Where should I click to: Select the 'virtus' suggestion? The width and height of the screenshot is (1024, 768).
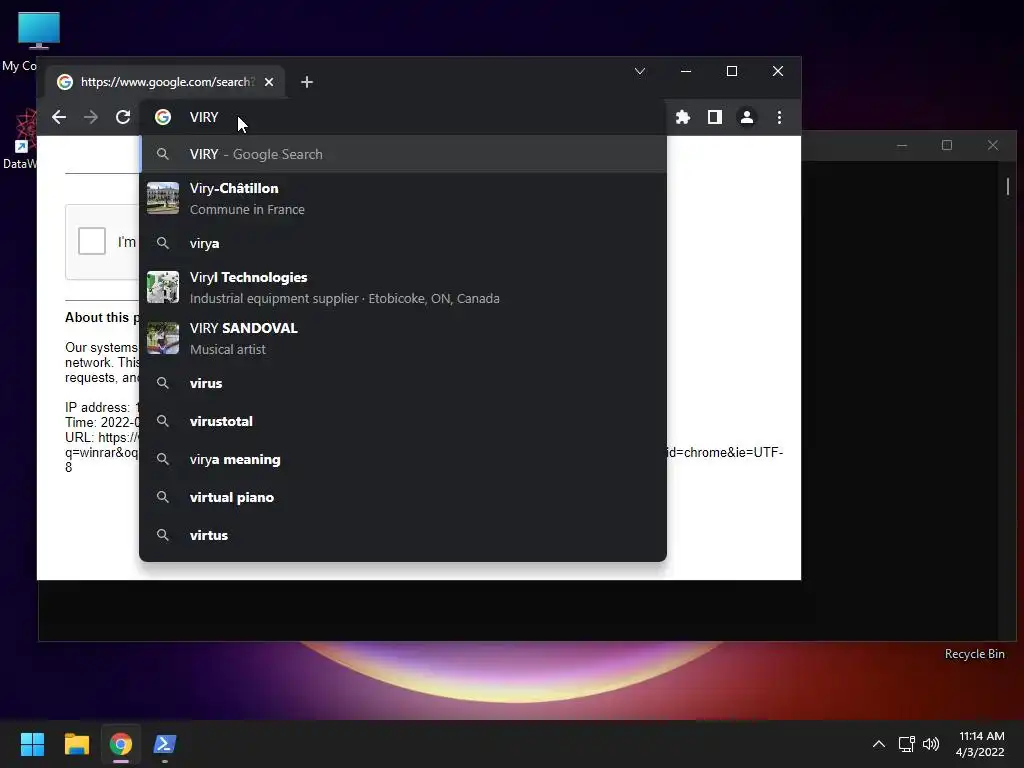point(403,535)
